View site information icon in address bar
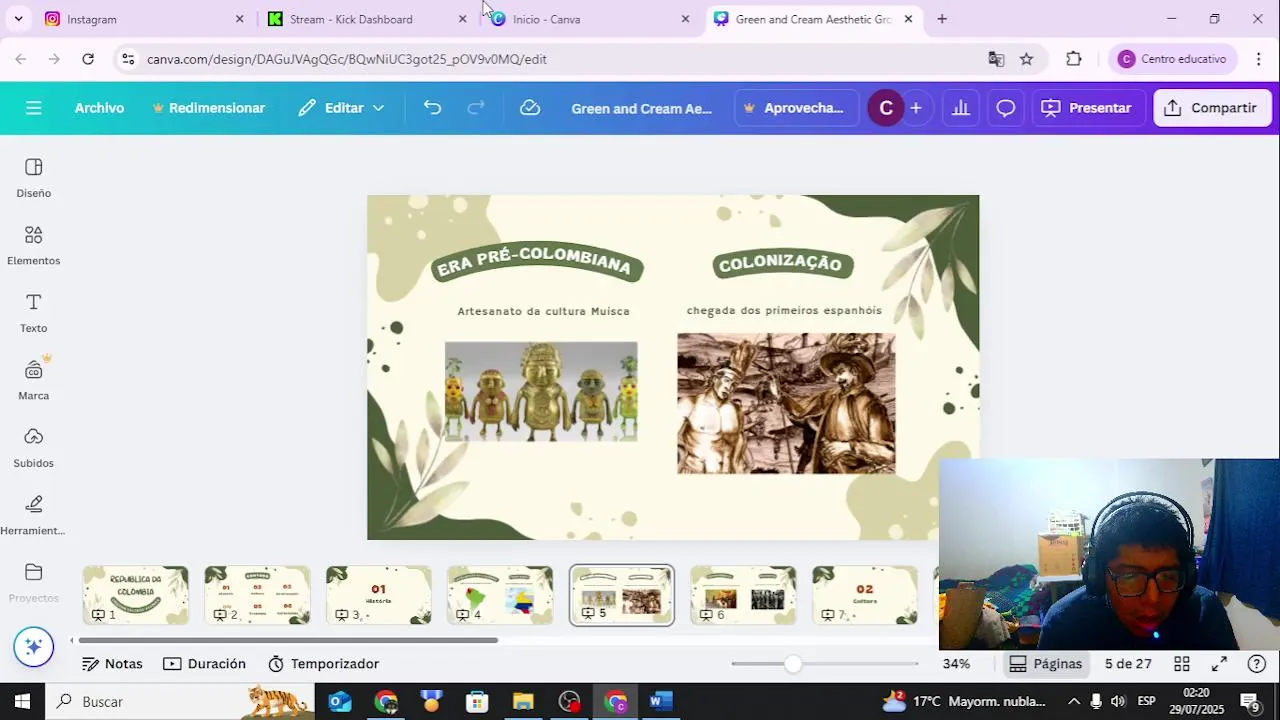 pyautogui.click(x=128, y=59)
